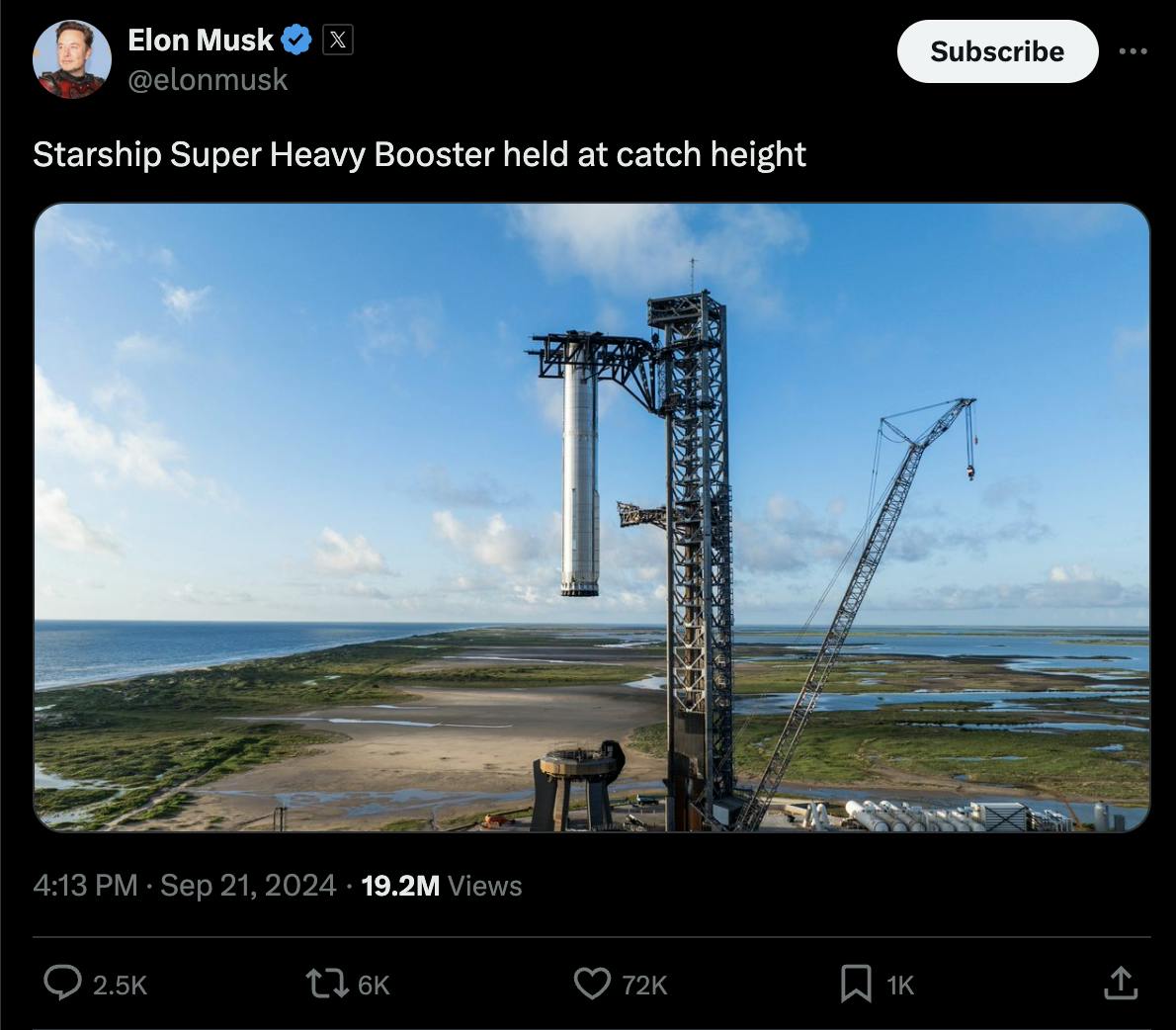Open the repost arrows icon menu
Screen dimensions: 1176x1030
[327, 984]
